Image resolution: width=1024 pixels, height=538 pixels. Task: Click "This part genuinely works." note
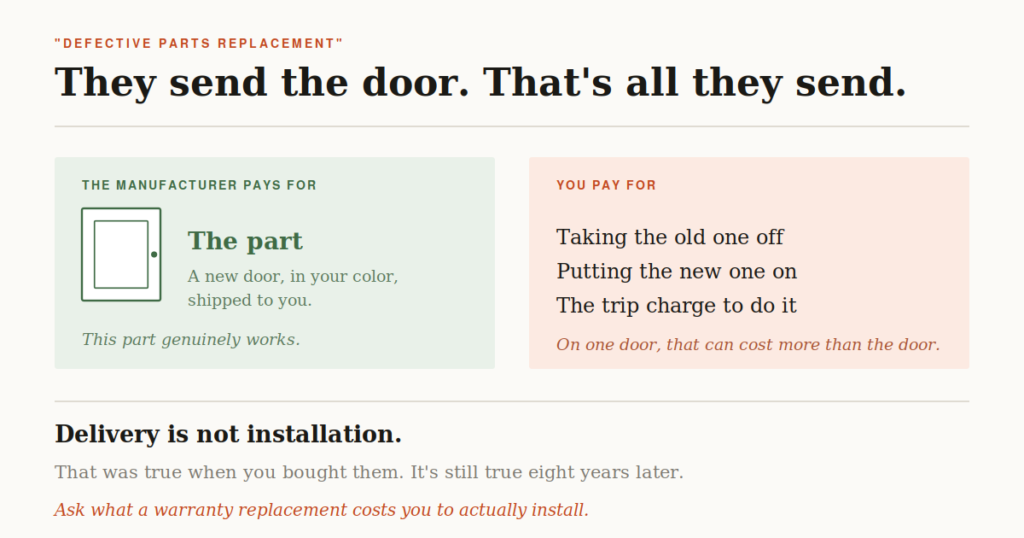click(x=191, y=340)
